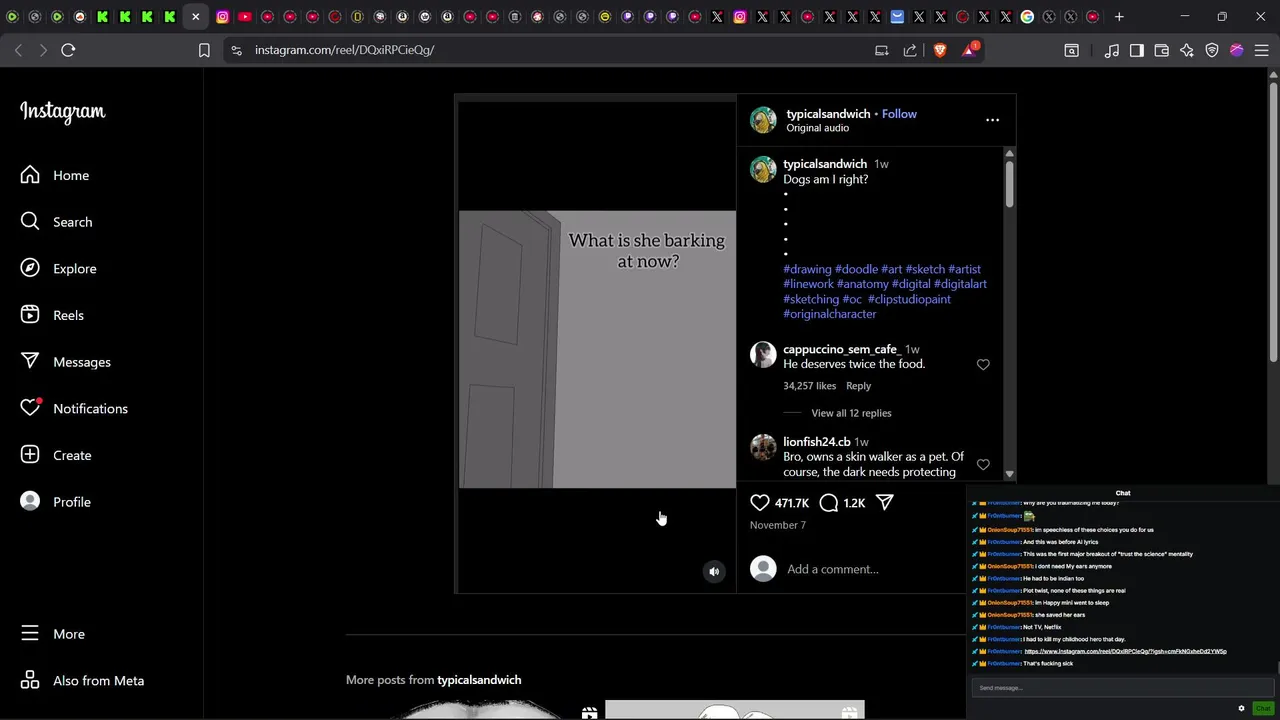
Task: Reply to cappuccino_sem_cafe_ comment
Action: coord(858,386)
